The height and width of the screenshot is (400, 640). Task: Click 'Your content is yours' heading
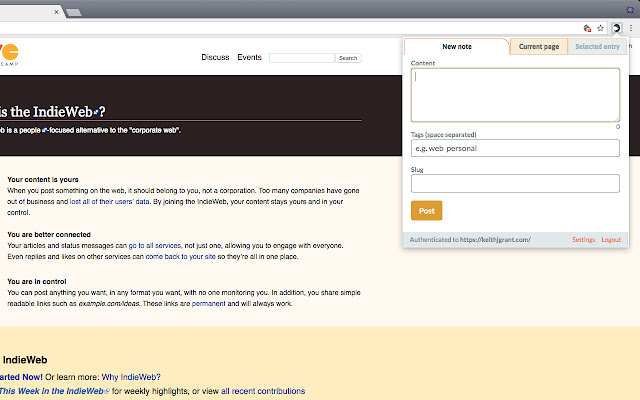tap(43, 180)
